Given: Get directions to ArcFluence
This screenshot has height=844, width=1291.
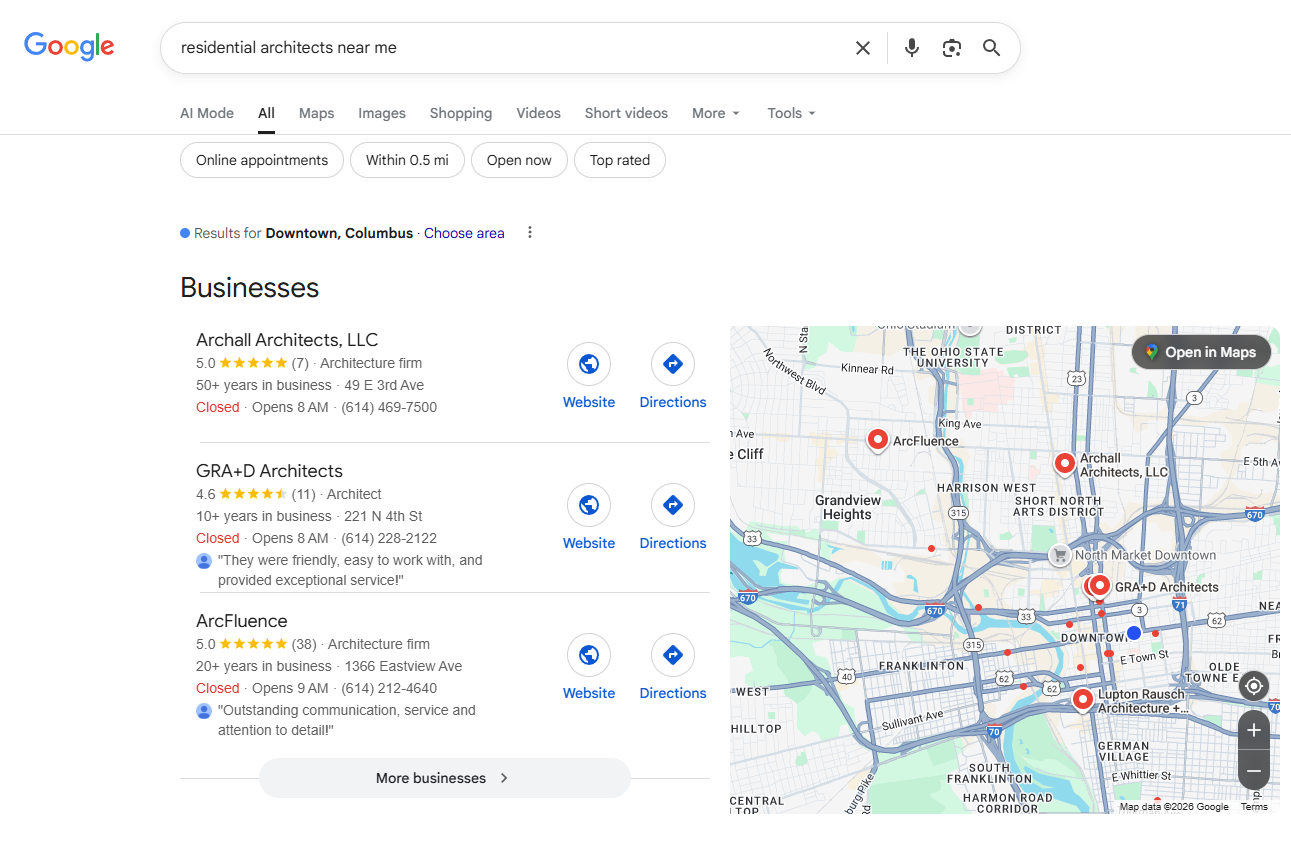Looking at the screenshot, I should pyautogui.click(x=673, y=656).
